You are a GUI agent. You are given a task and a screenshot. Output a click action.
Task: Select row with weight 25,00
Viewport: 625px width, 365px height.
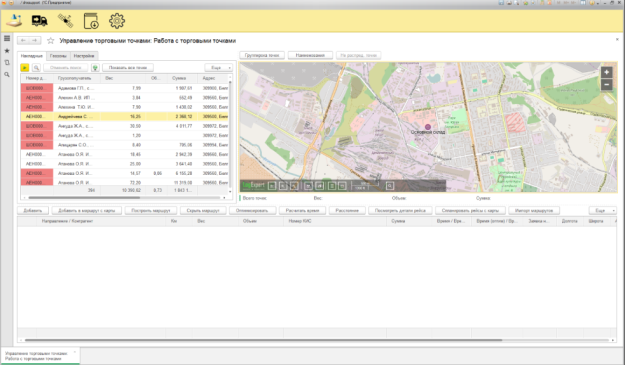point(124,164)
